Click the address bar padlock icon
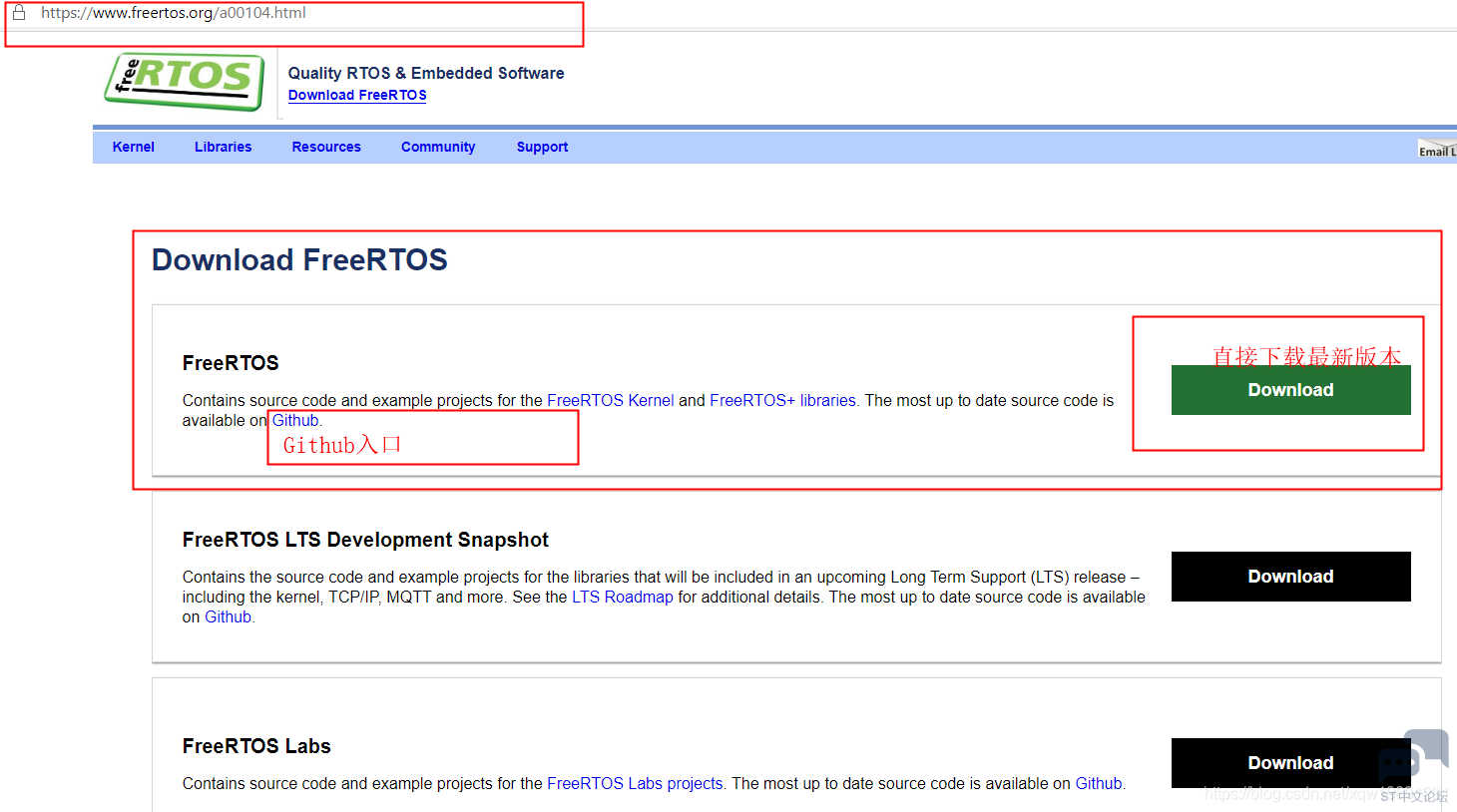This screenshot has width=1457, height=812. point(19,13)
